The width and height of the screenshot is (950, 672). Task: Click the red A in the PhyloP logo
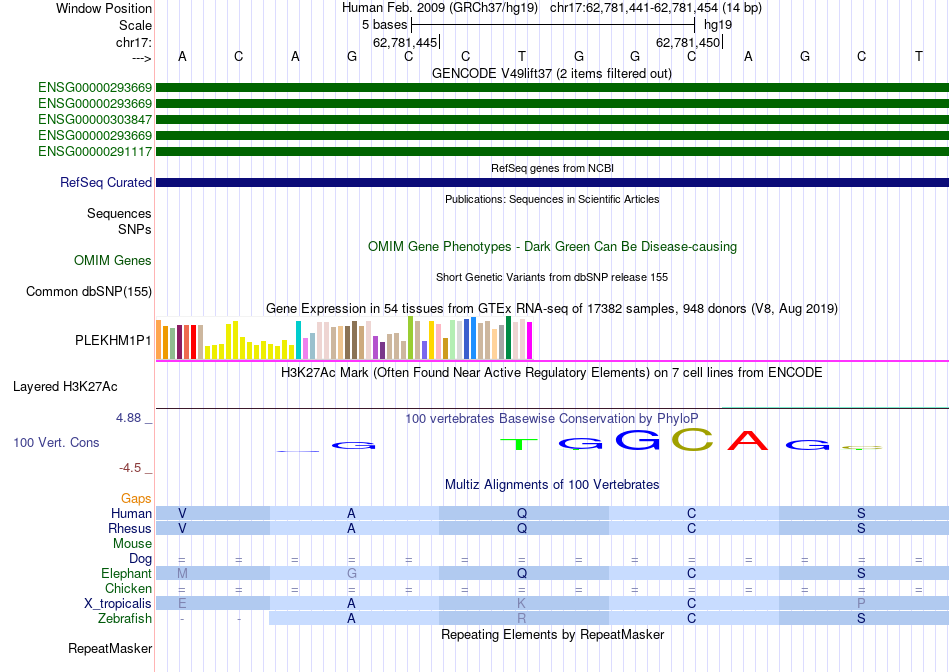click(x=748, y=440)
